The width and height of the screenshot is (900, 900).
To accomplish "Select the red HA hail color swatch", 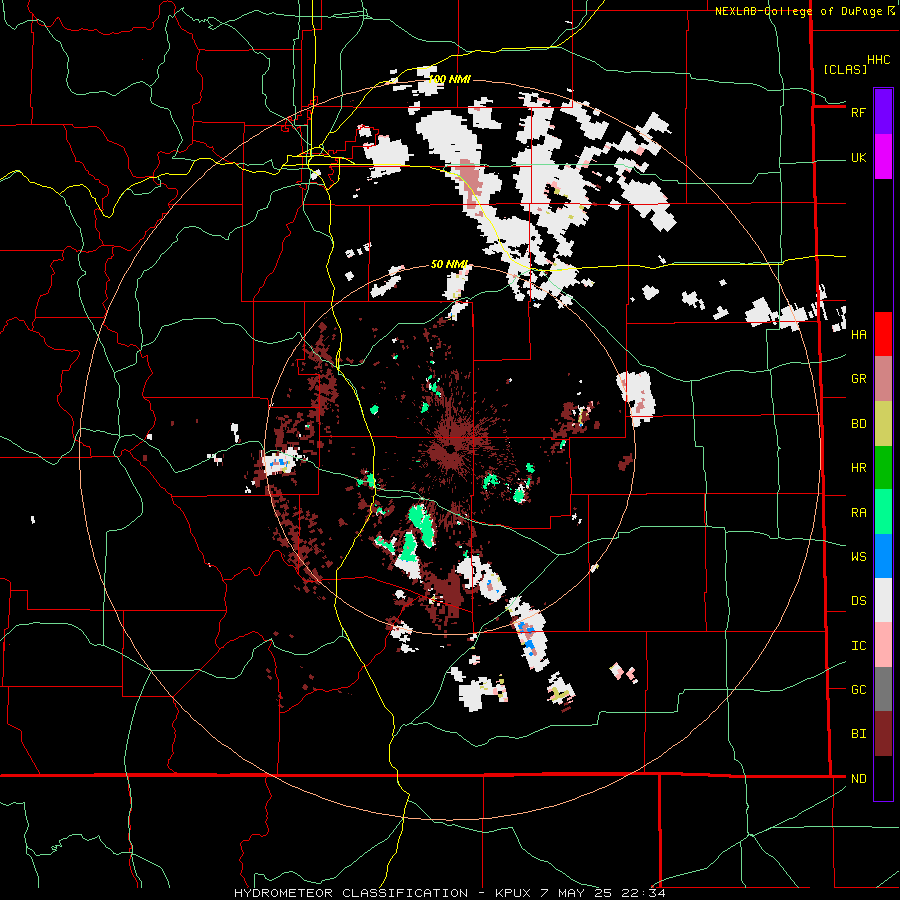I will [883, 334].
